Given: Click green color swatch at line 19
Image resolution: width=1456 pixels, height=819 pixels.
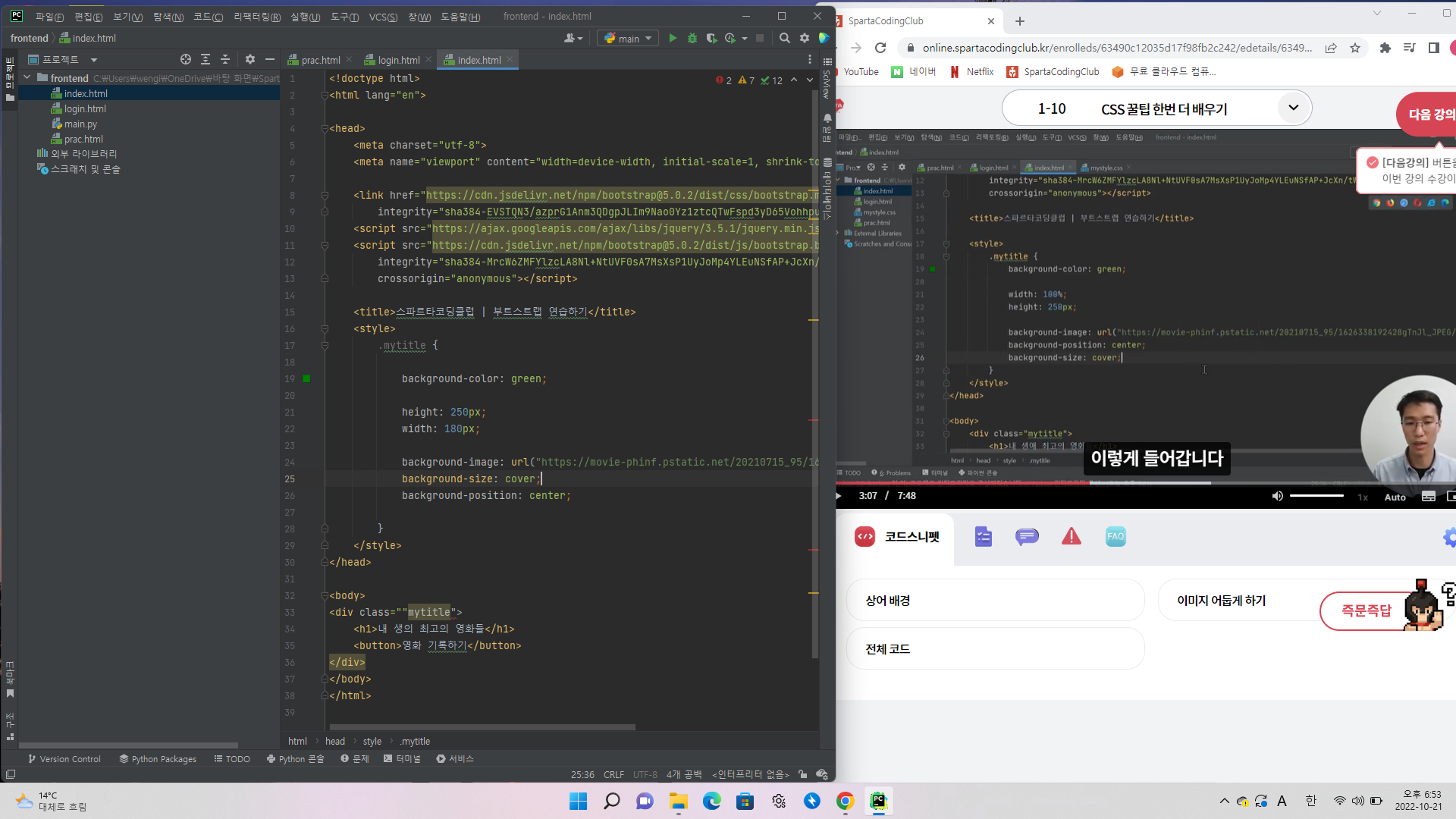Looking at the screenshot, I should coord(307,378).
